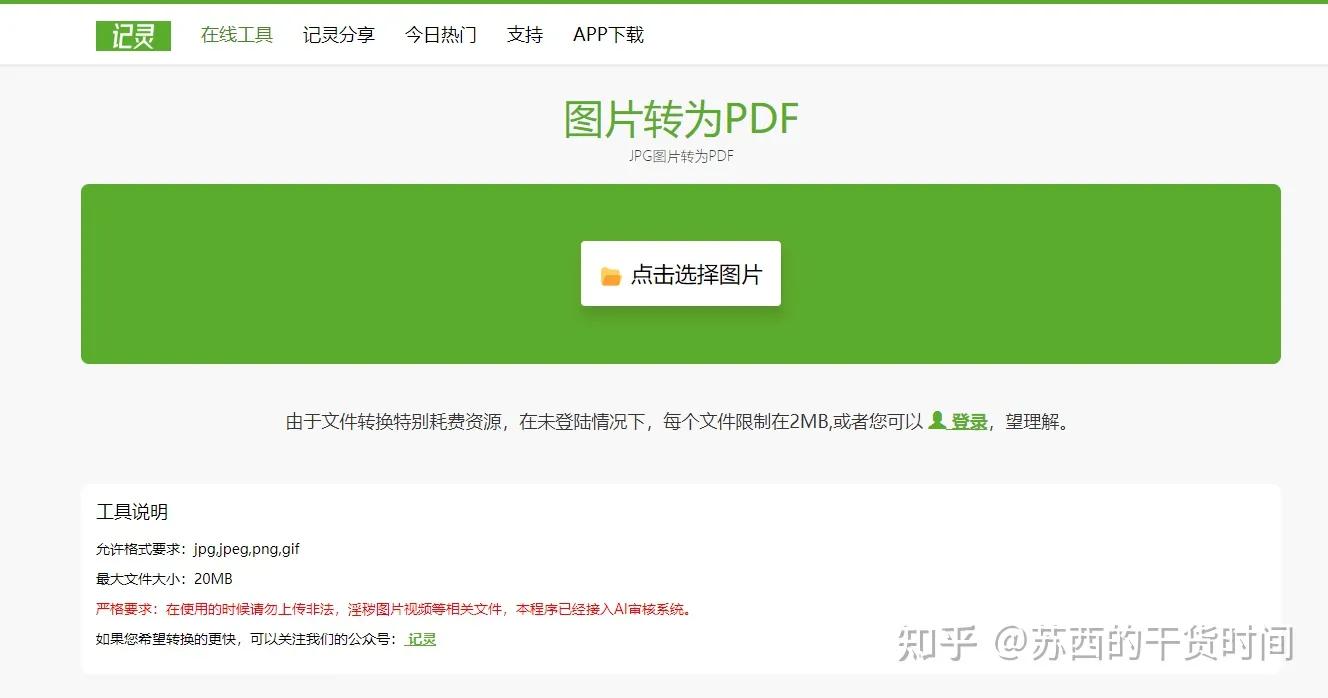Open the 记灵分享 menu item
Viewport: 1328px width, 698px height.
[339, 35]
